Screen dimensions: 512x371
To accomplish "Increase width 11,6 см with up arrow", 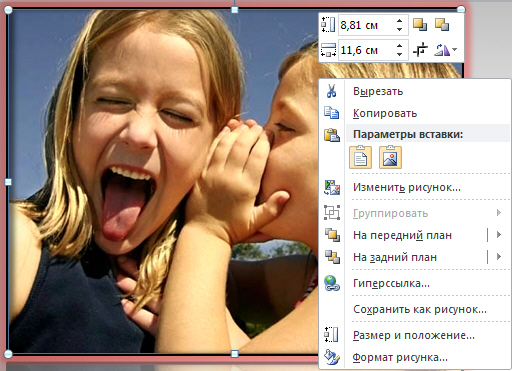I will [x=400, y=46].
